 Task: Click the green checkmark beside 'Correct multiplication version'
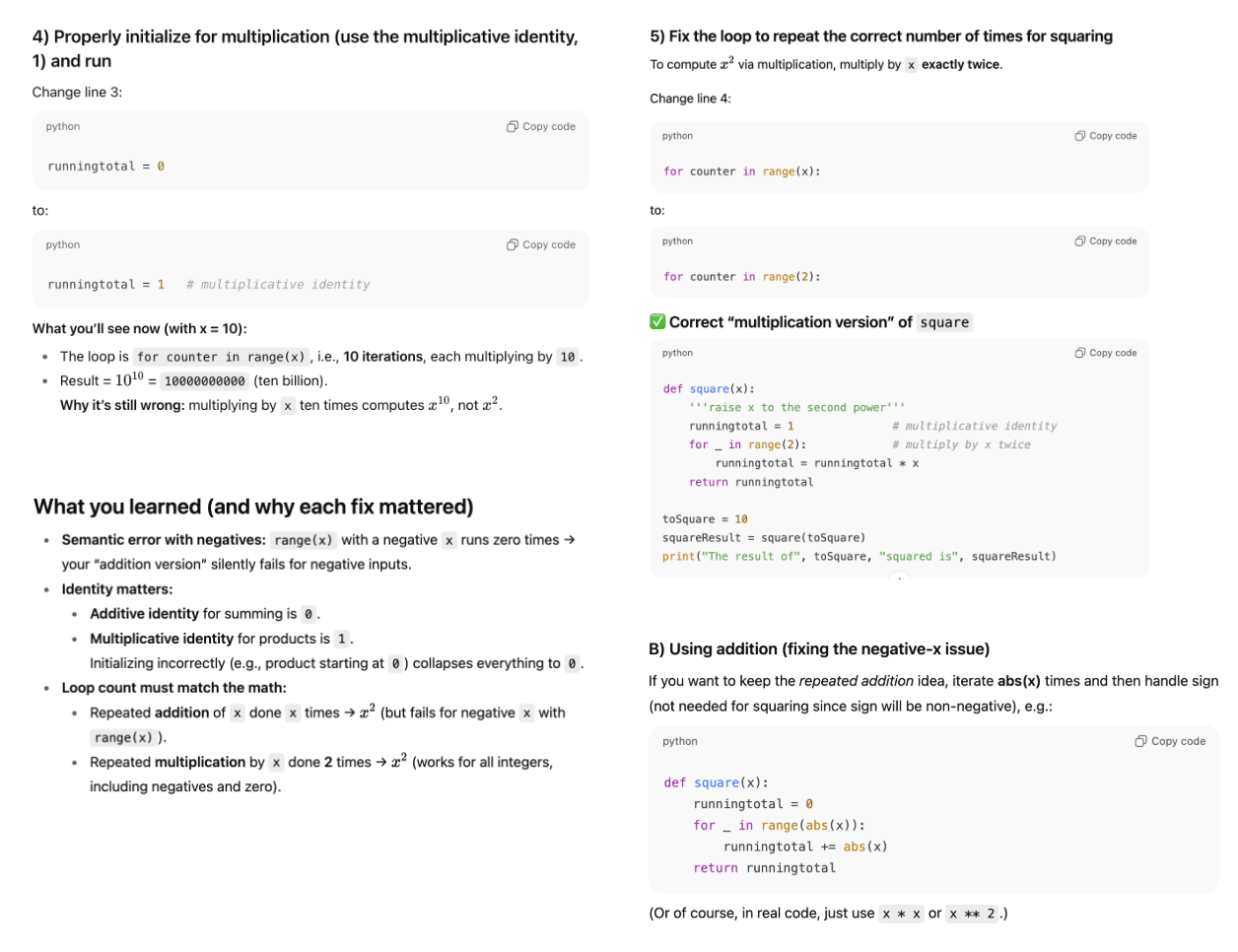pyautogui.click(x=657, y=322)
